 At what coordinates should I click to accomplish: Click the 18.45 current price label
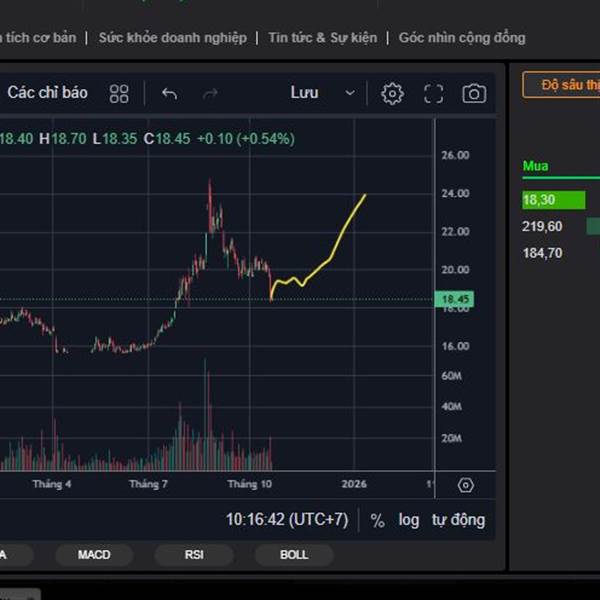454,299
